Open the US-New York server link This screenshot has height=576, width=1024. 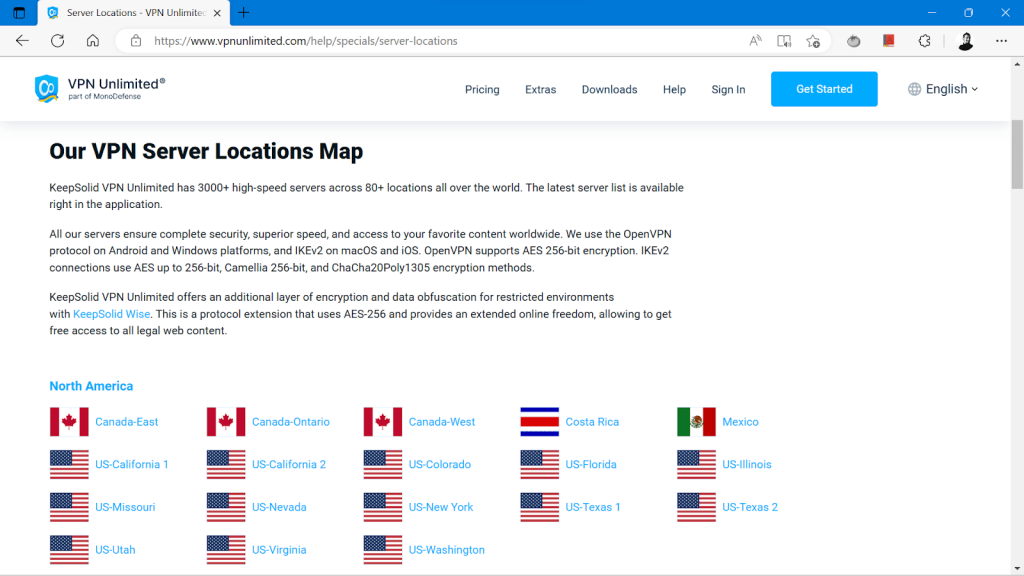point(441,507)
